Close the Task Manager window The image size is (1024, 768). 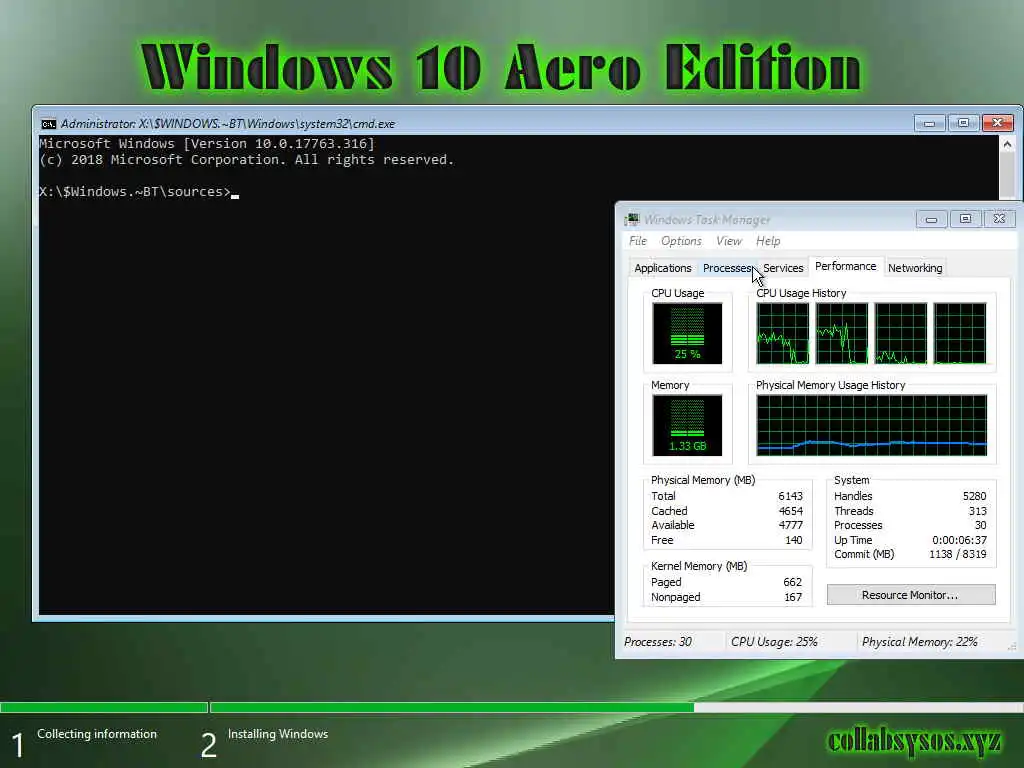pyautogui.click(x=999, y=219)
